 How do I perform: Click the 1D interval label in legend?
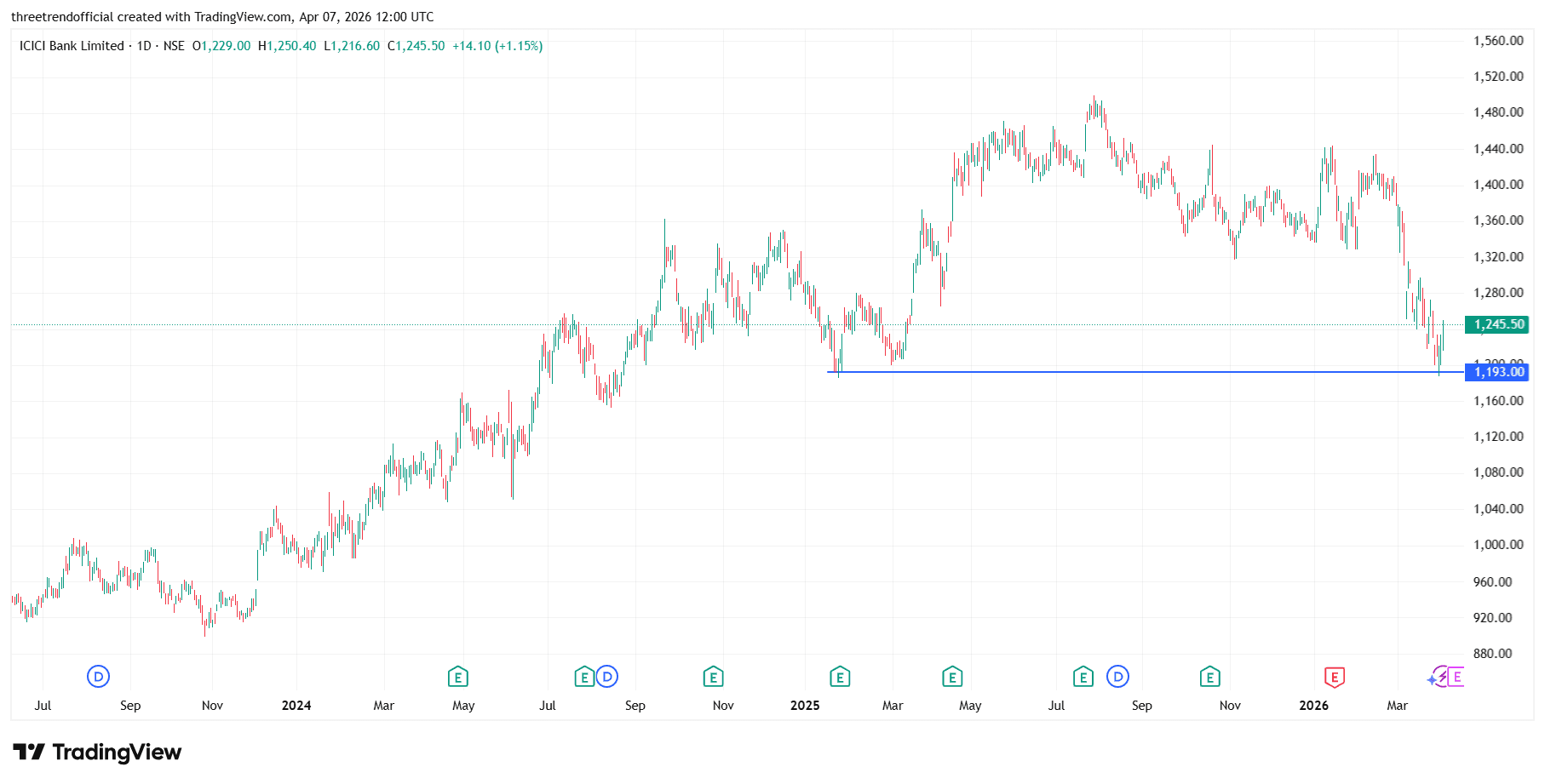[x=144, y=46]
